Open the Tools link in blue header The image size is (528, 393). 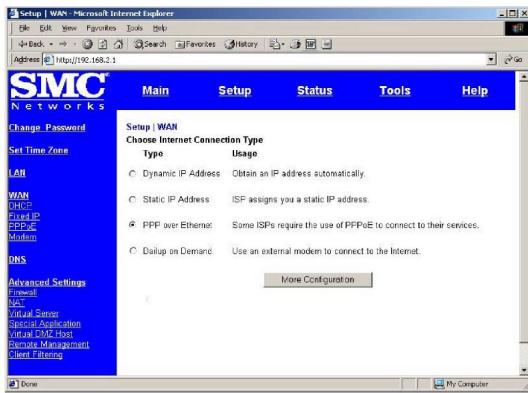[x=395, y=91]
